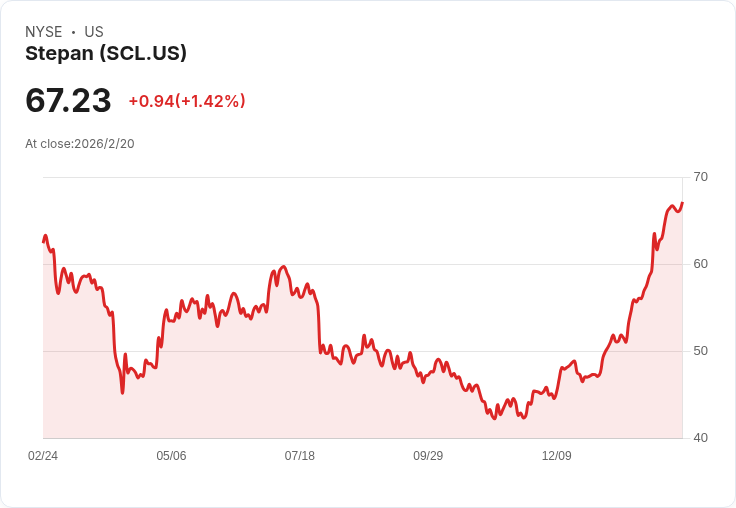Select the 12/09 date on x-axis
This screenshot has width=736, height=508.
point(556,456)
